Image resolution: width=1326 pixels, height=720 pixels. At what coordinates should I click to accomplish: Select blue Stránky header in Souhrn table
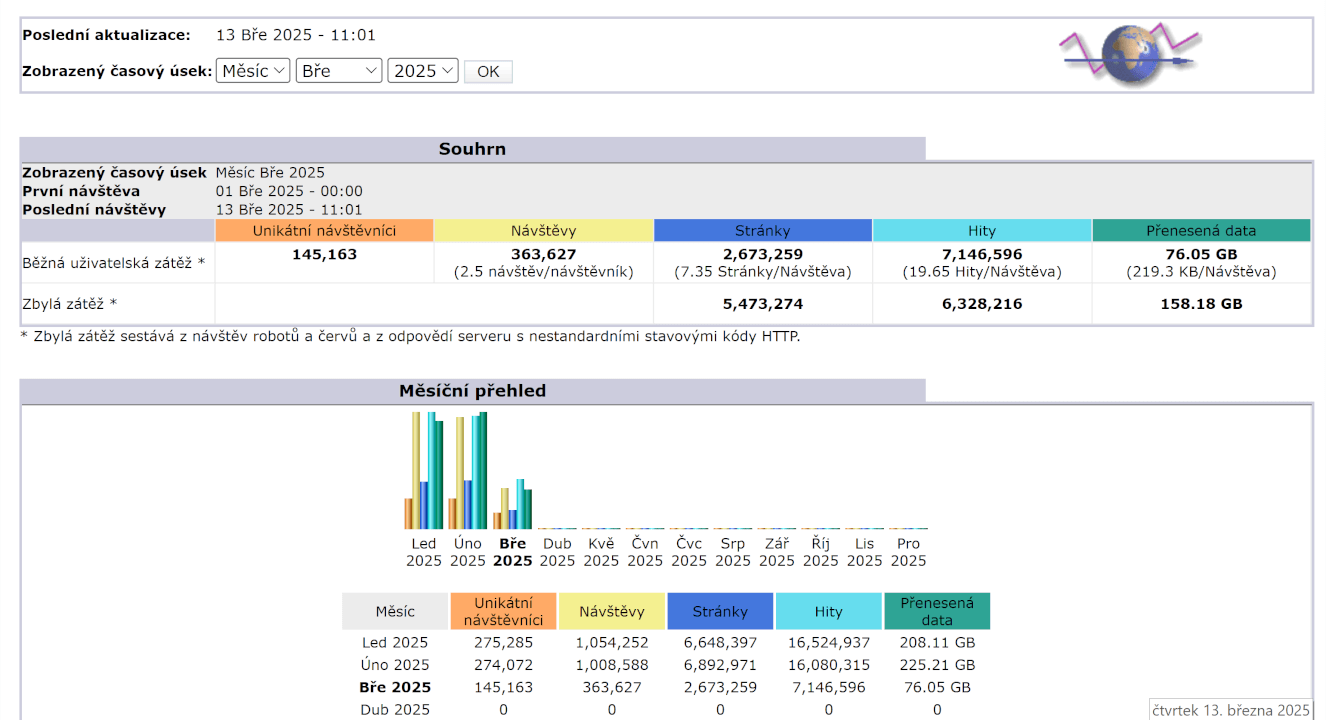pyautogui.click(x=762, y=231)
